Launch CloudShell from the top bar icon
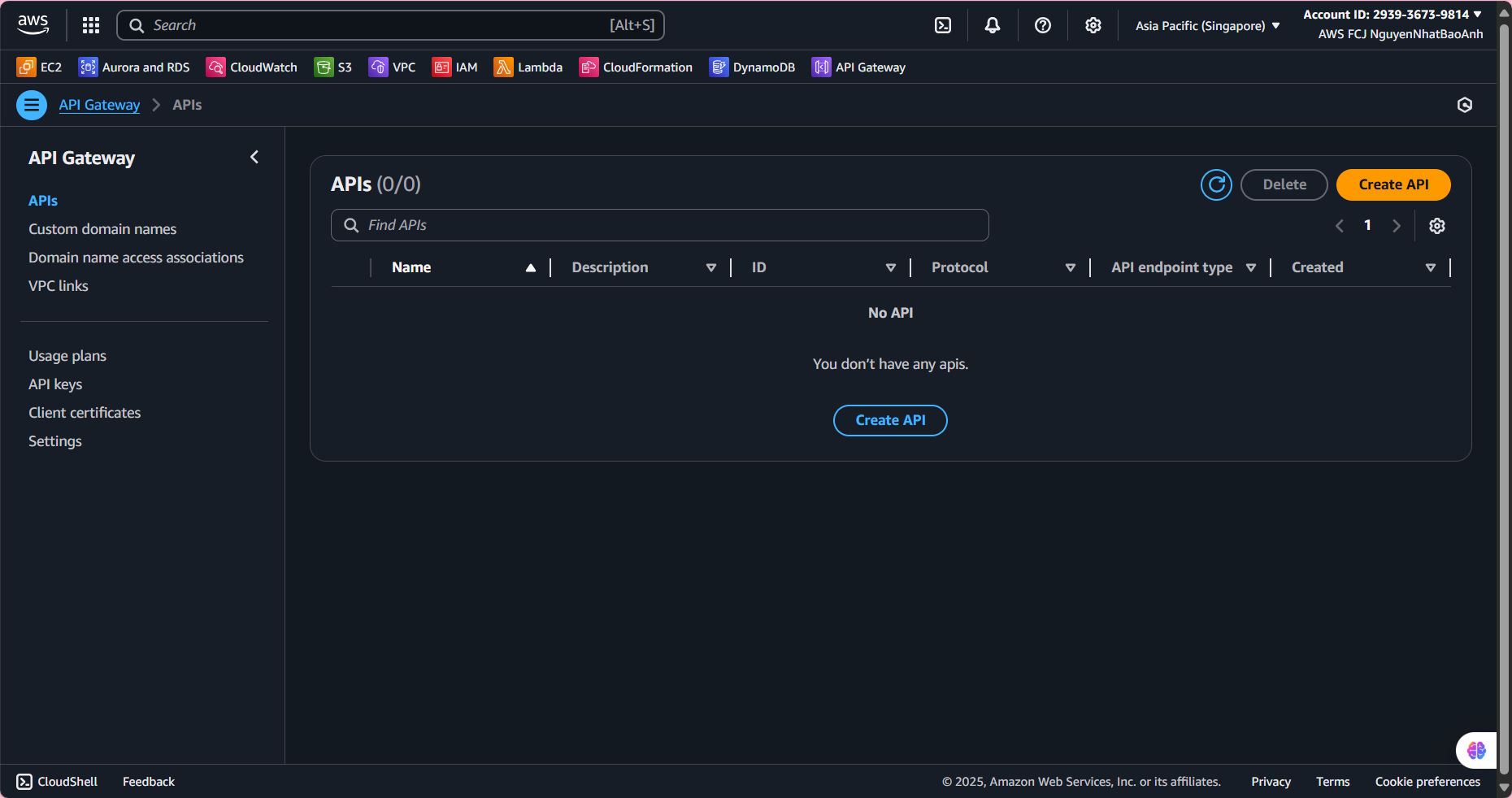Screen dimensions: 1512x798 [x=943, y=25]
